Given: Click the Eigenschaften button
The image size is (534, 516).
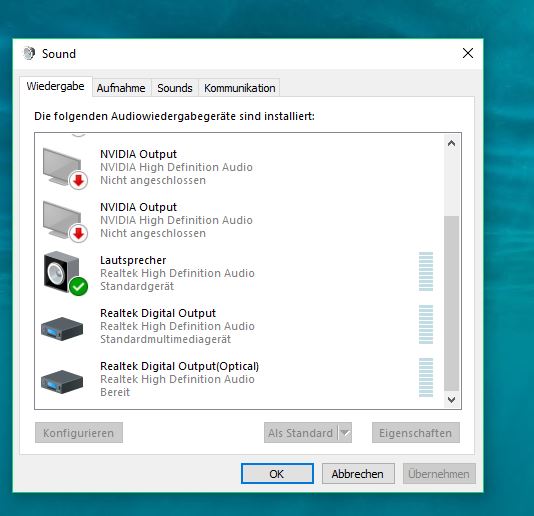Looking at the screenshot, I should pos(415,433).
